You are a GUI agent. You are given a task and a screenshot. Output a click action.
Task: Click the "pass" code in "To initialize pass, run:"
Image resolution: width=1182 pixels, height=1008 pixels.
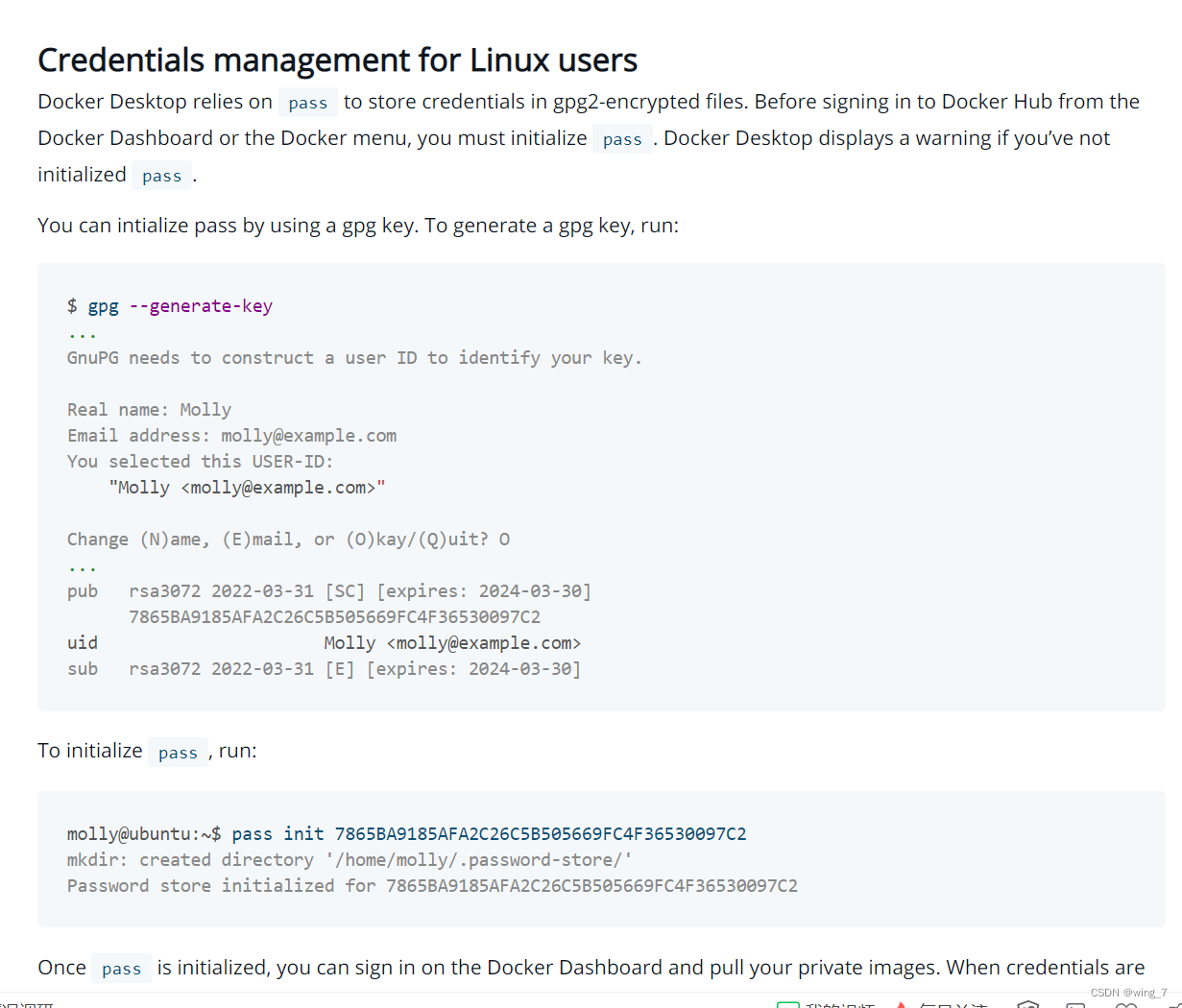178,753
